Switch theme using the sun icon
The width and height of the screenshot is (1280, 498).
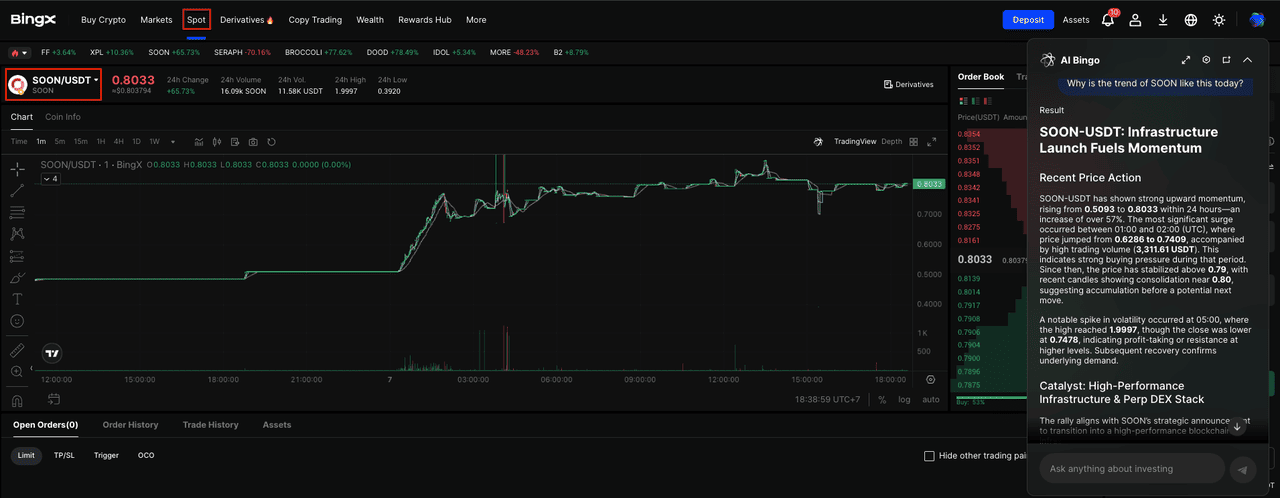(x=1218, y=19)
